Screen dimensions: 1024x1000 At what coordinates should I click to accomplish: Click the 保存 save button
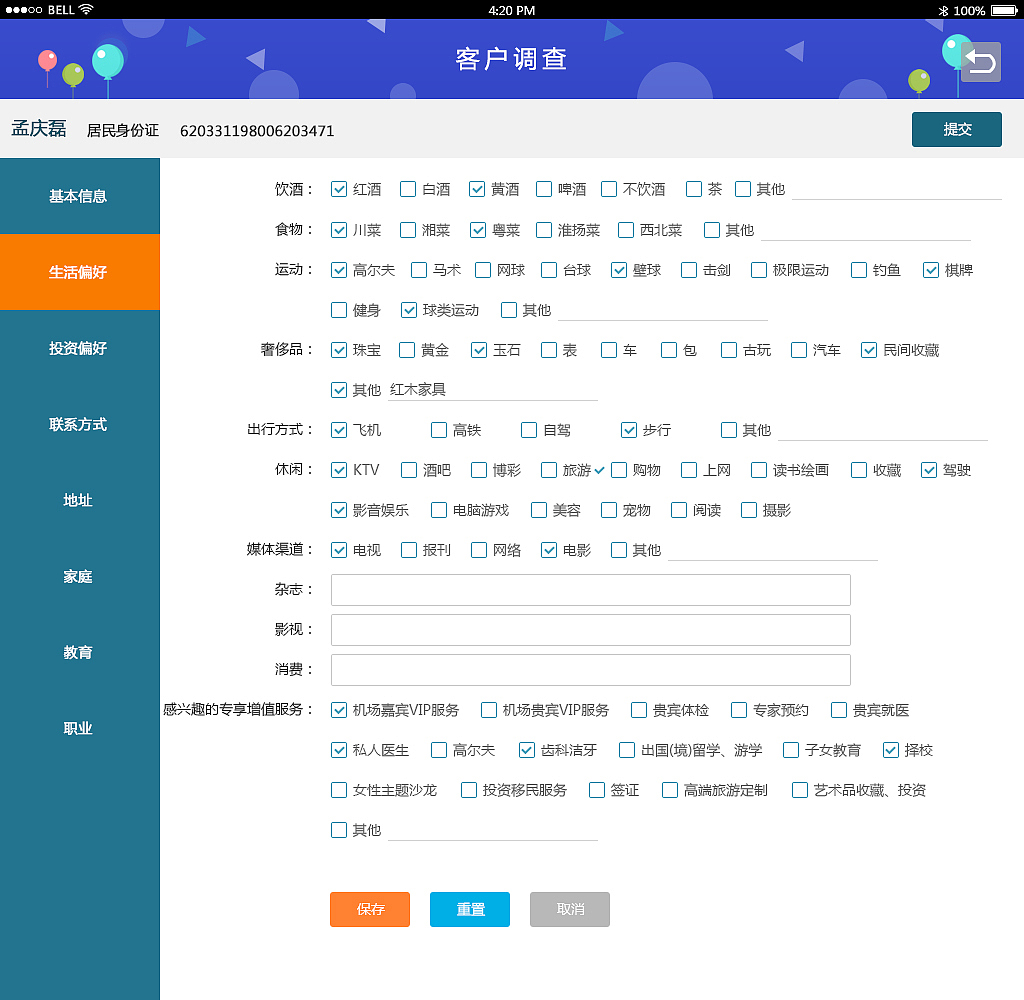tap(369, 909)
